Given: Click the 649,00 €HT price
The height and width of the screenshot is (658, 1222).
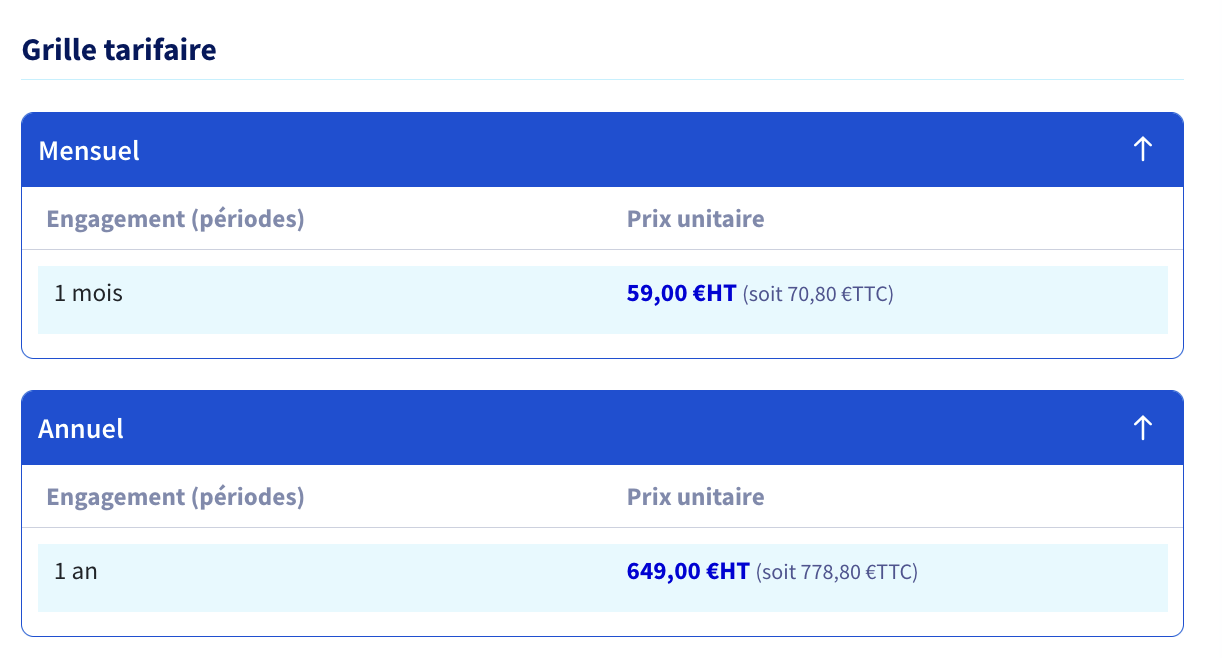Looking at the screenshot, I should [x=688, y=571].
